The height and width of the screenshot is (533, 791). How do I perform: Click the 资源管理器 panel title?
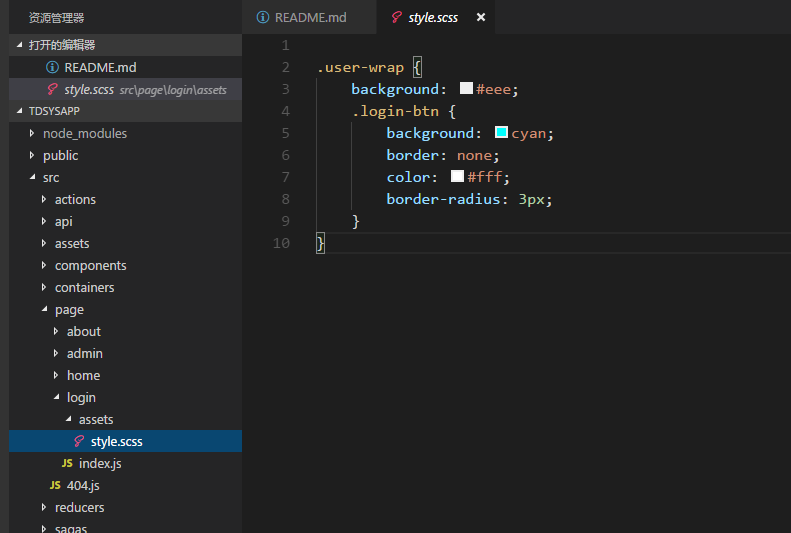coord(56,18)
